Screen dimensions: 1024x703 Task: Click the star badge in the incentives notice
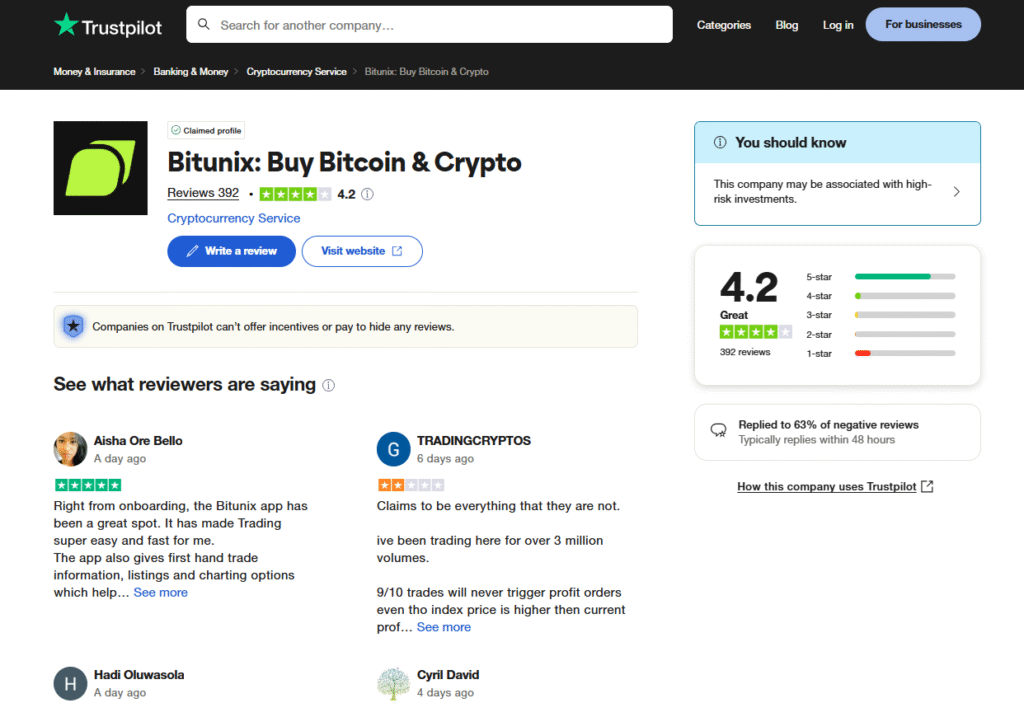(x=72, y=325)
